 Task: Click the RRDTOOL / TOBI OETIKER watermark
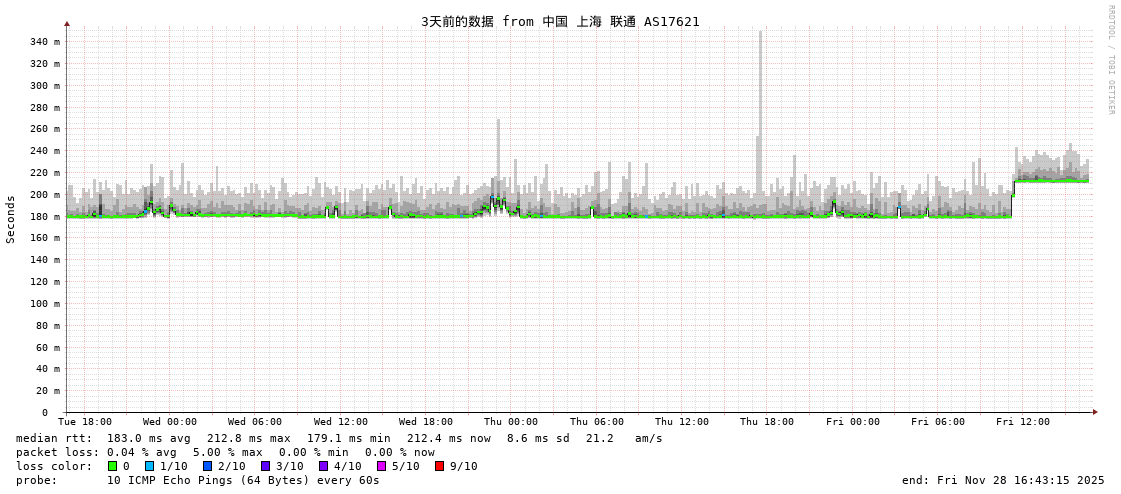[x=1110, y=60]
